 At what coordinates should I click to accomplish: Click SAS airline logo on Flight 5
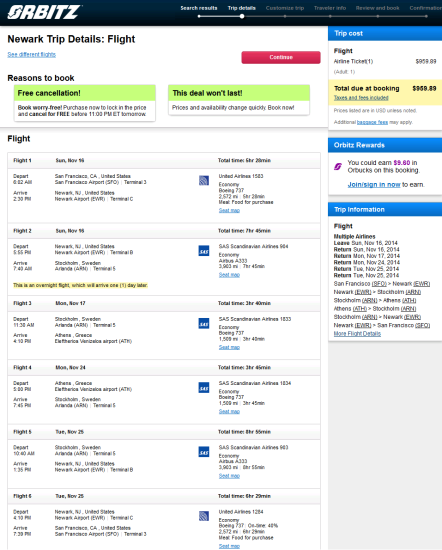coord(204,452)
